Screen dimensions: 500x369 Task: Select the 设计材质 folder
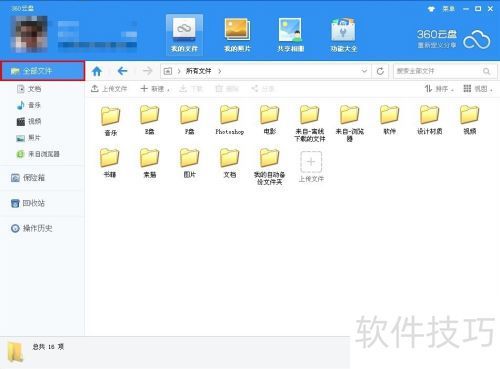[x=430, y=120]
